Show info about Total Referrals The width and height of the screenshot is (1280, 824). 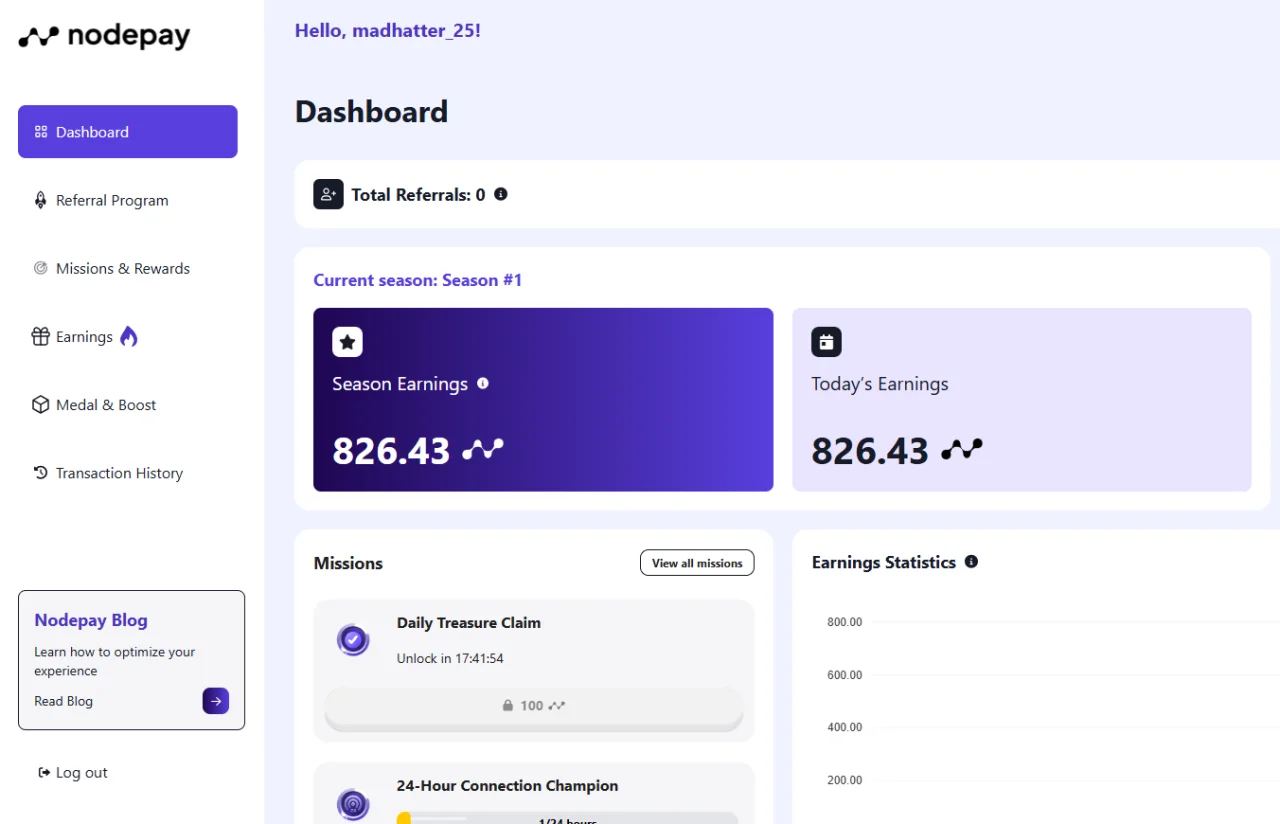[x=501, y=194]
